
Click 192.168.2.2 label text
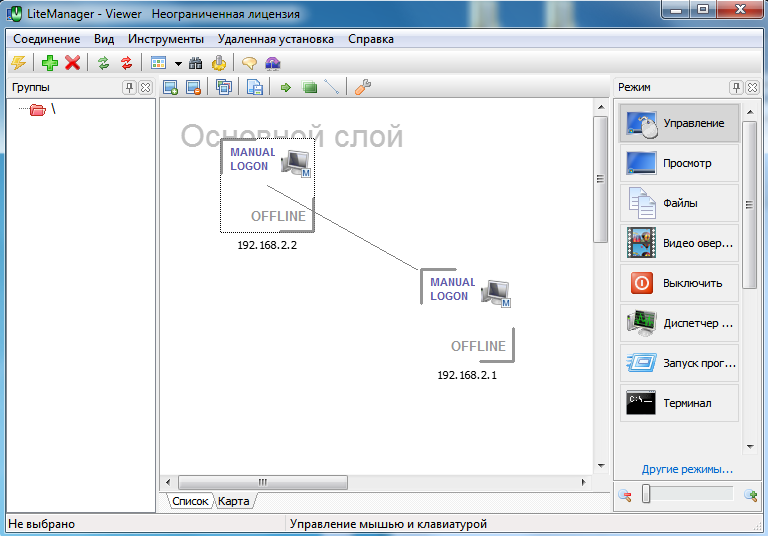267,245
